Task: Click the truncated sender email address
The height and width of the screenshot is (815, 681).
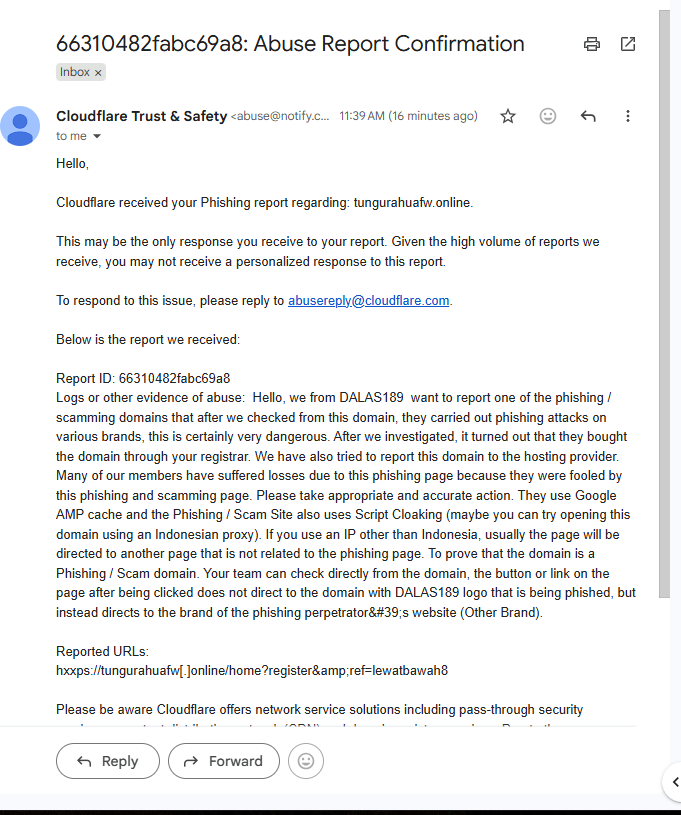Action: [x=280, y=116]
